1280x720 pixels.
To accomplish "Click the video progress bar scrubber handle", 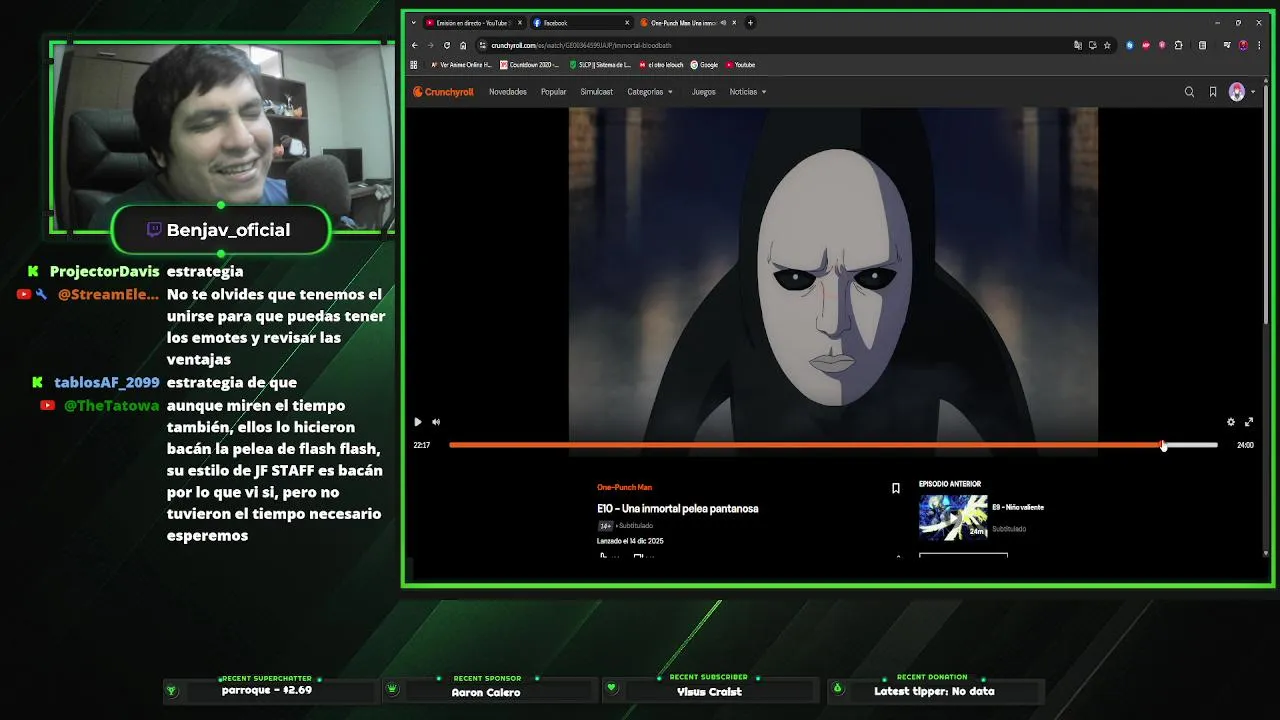I will point(1163,445).
